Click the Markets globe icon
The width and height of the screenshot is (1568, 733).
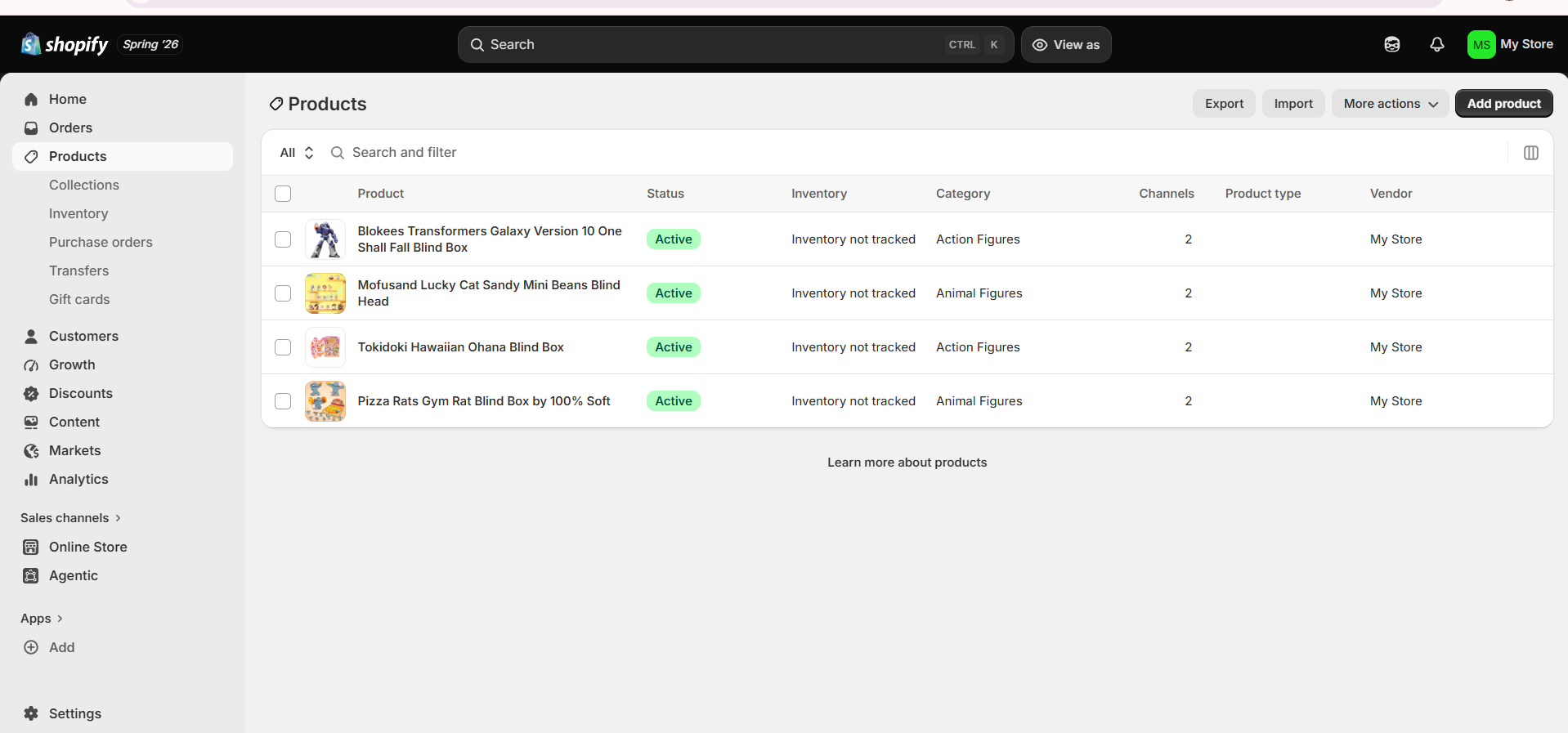(31, 450)
